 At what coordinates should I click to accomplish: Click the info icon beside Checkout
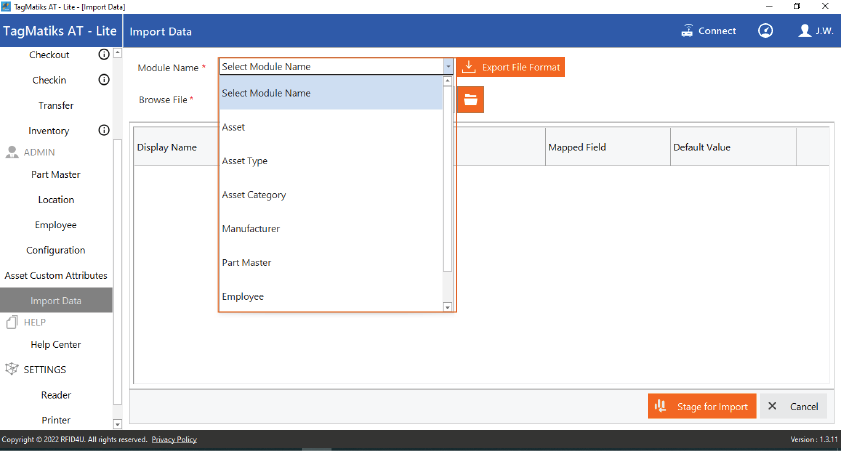point(104,55)
